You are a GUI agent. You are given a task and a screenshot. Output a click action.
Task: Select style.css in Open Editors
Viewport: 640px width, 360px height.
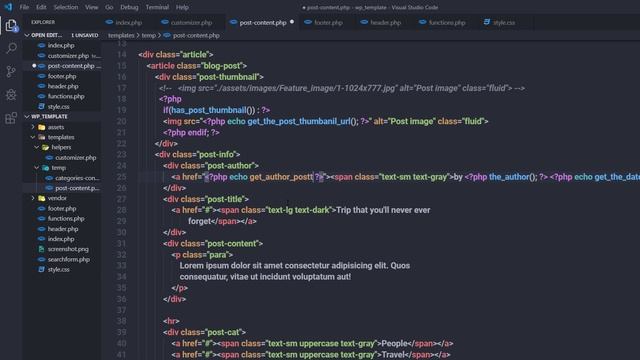click(58, 107)
